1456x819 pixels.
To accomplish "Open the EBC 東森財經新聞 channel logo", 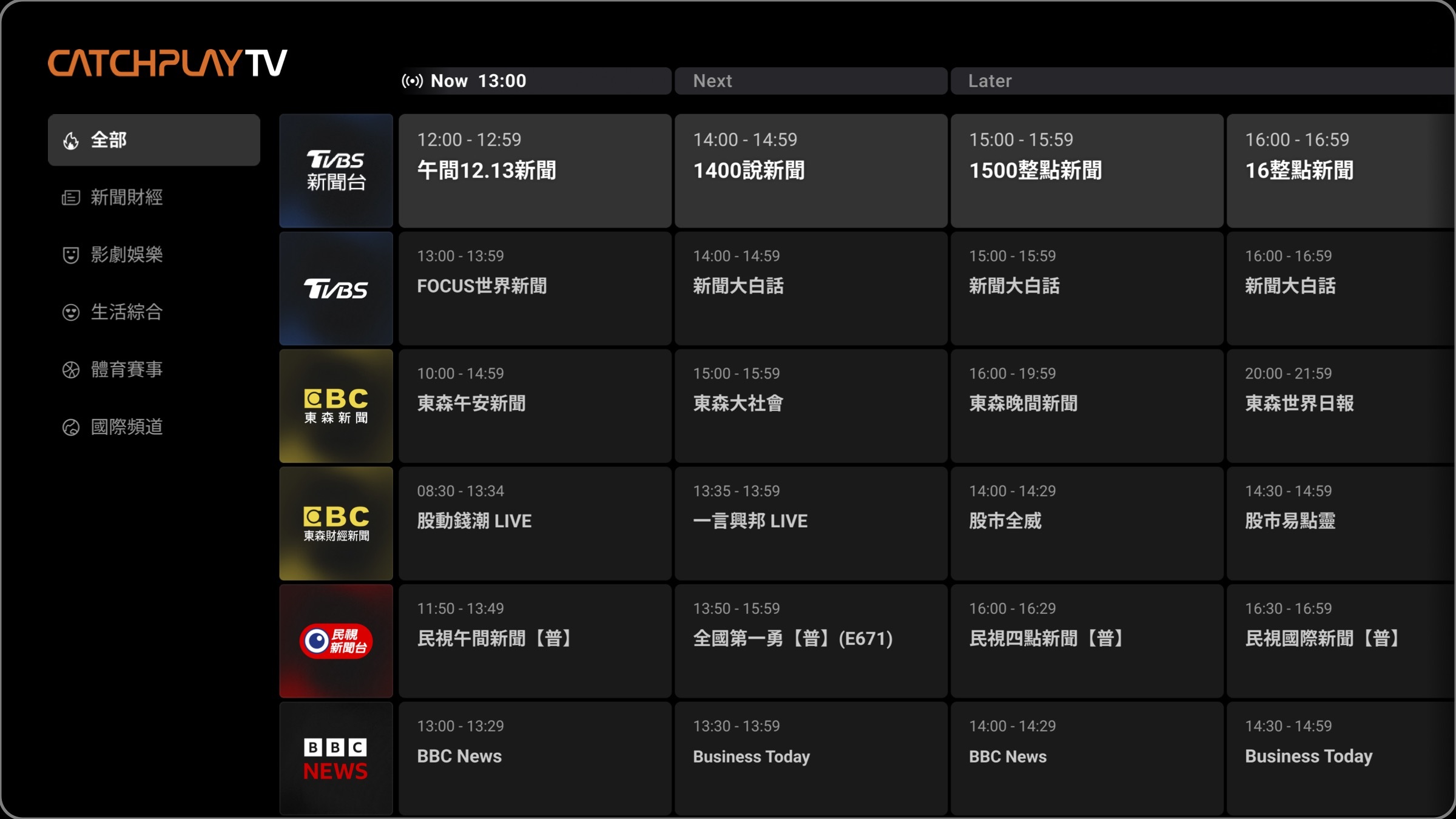I will coord(336,524).
